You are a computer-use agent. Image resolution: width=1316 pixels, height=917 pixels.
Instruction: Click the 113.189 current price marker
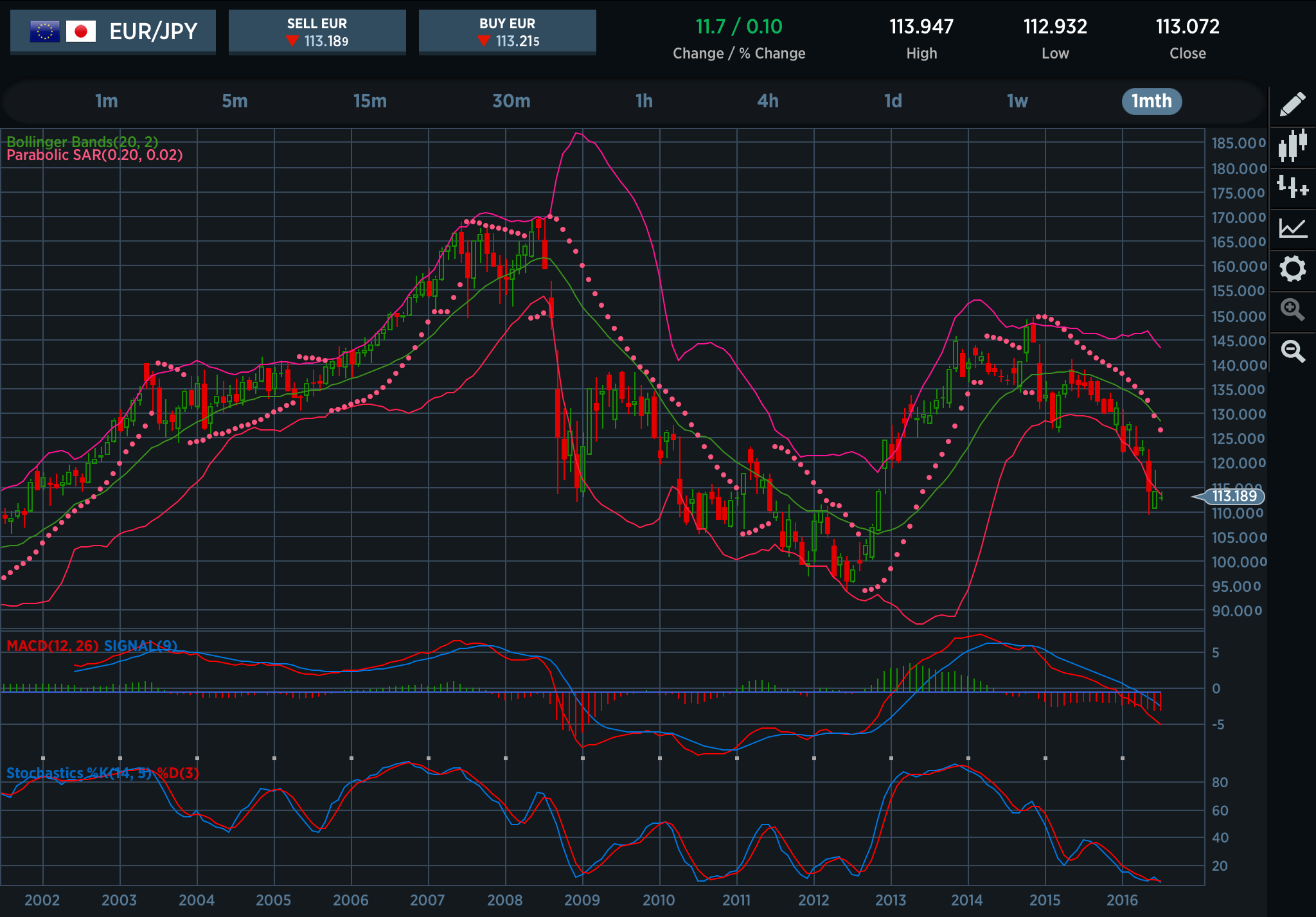(1229, 496)
